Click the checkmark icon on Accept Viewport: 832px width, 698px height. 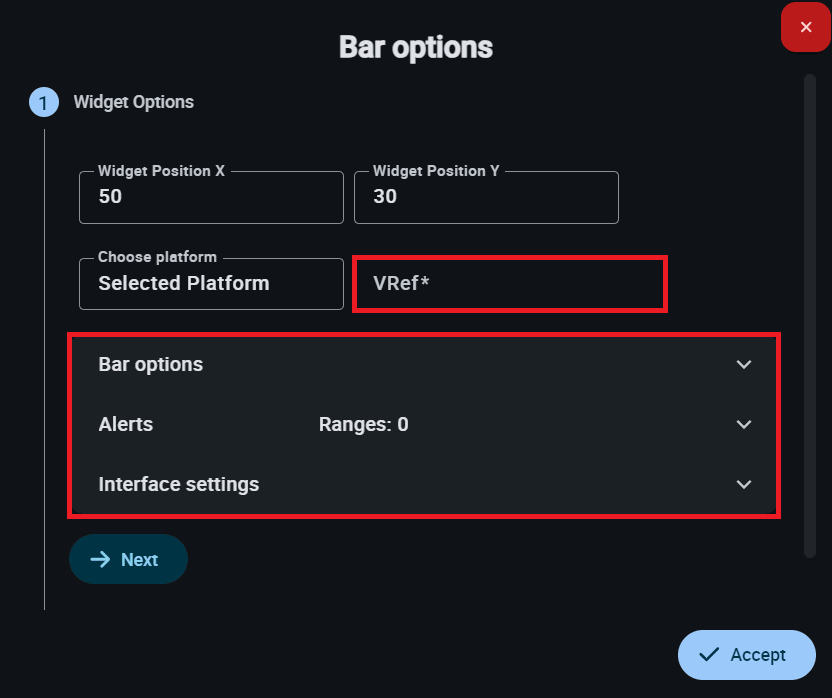pos(710,655)
